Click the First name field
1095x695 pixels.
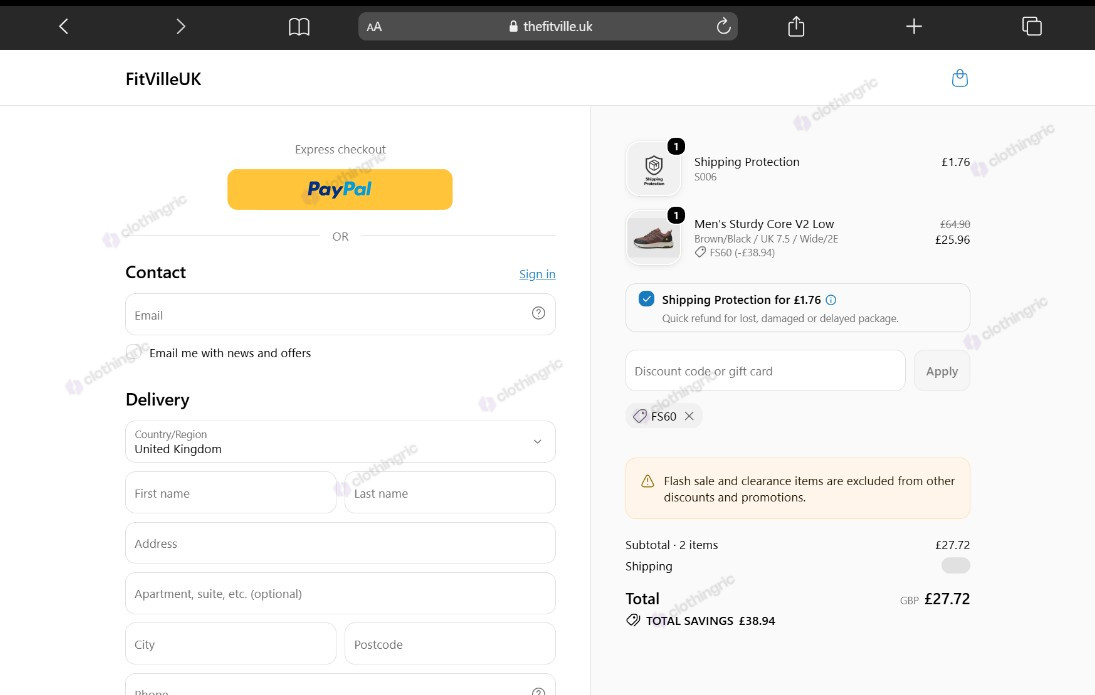[x=230, y=493]
